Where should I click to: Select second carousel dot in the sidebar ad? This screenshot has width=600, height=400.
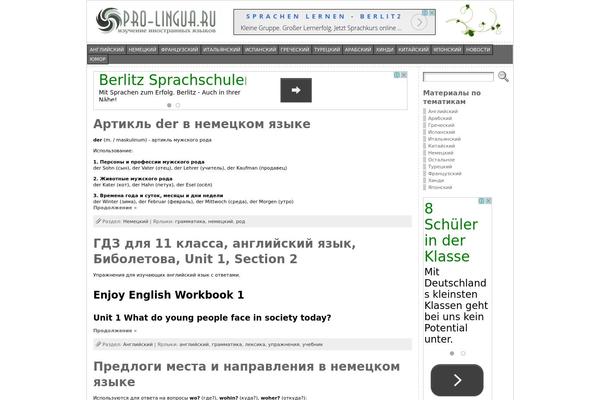tap(463, 353)
